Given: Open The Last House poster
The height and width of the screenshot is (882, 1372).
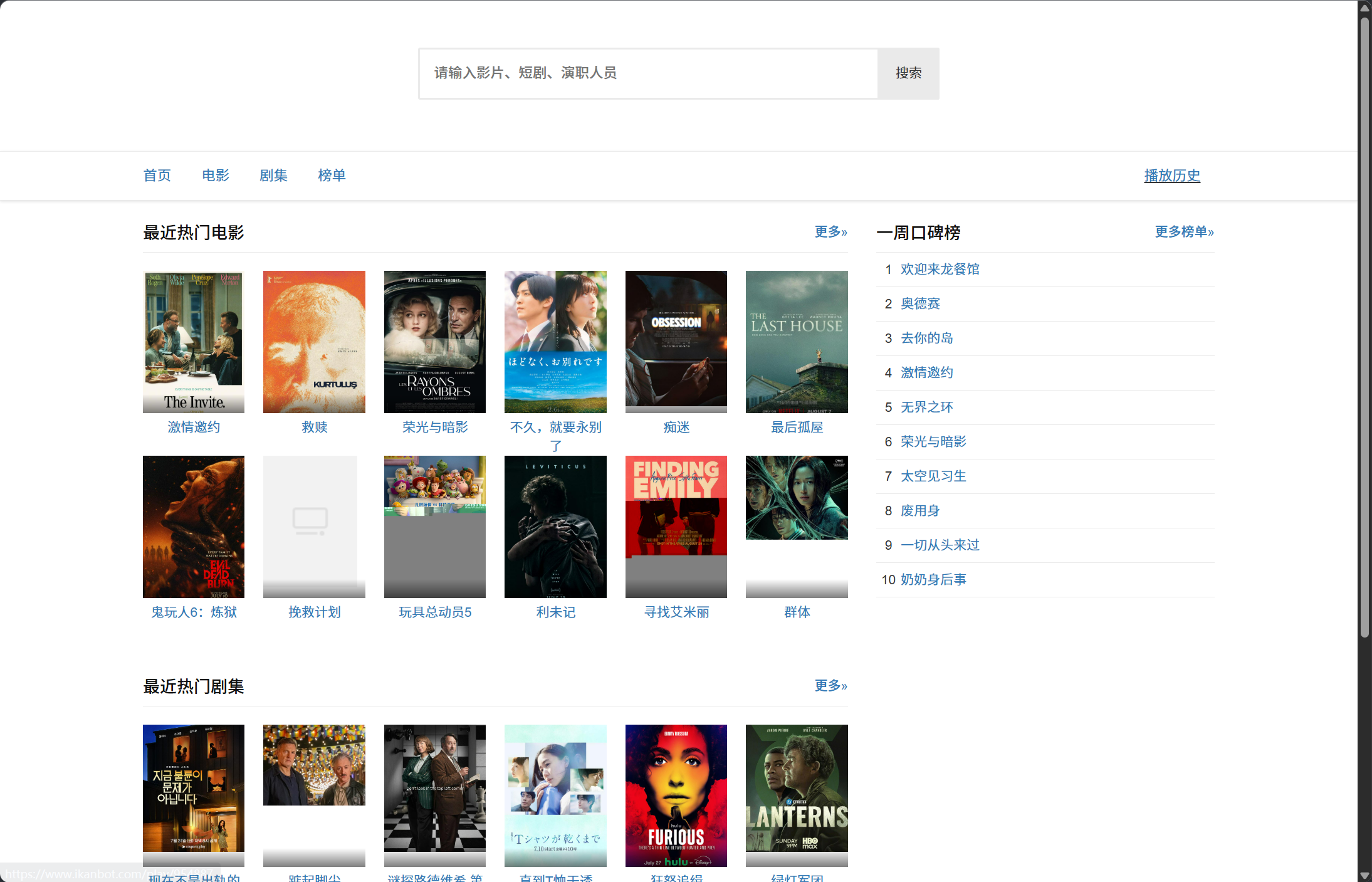Looking at the screenshot, I should (797, 342).
